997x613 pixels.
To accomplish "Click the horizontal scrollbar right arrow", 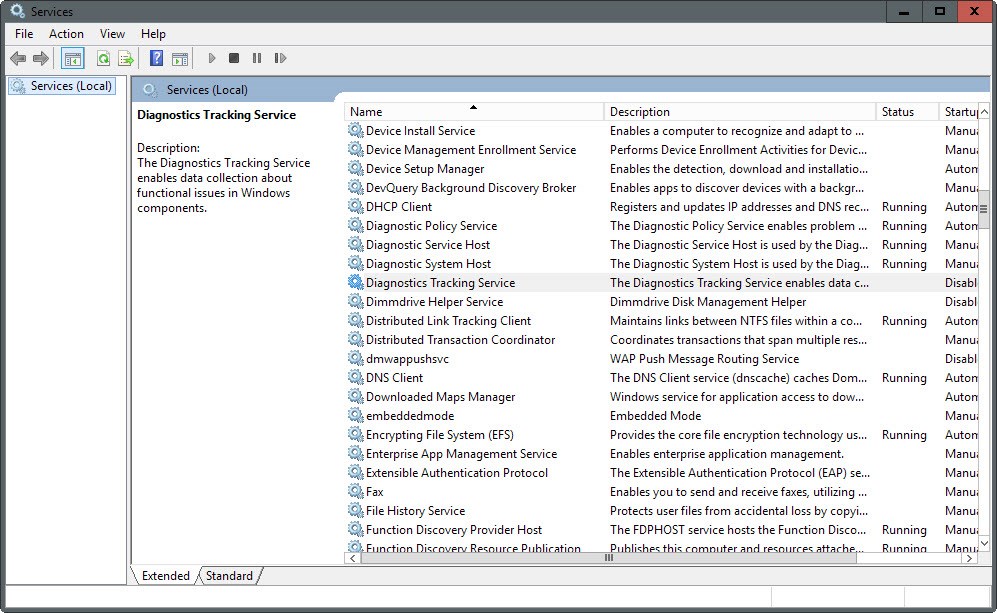I will click(x=970, y=558).
